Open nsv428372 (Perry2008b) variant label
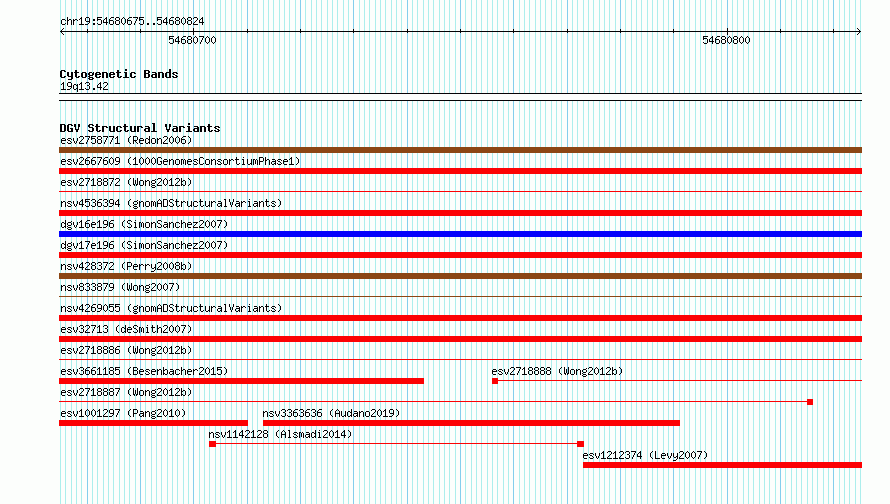This screenshot has width=890, height=504. click(x=126, y=266)
